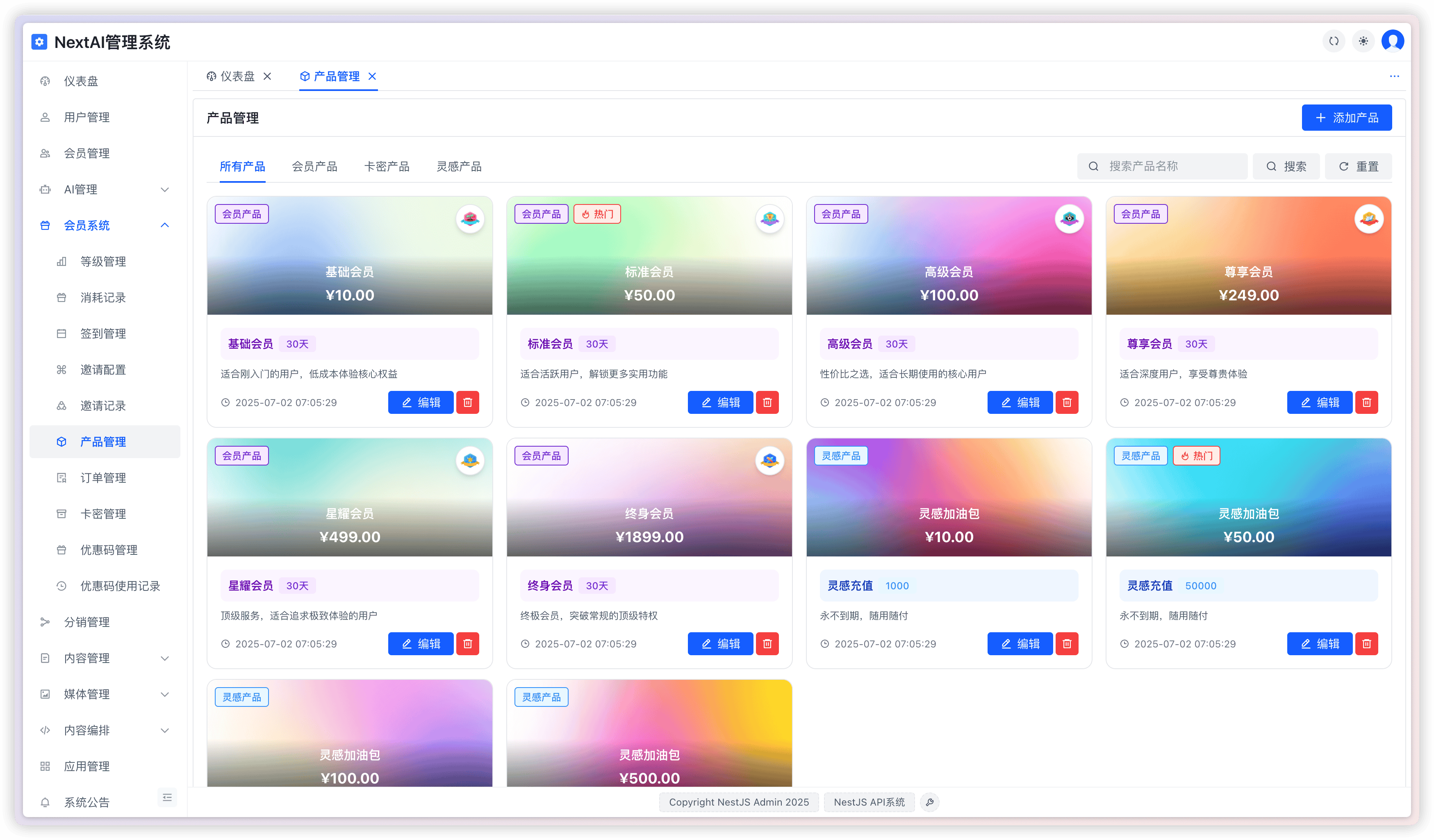Delete the 高级会员 product
This screenshot has height=840, width=1434.
[1067, 402]
